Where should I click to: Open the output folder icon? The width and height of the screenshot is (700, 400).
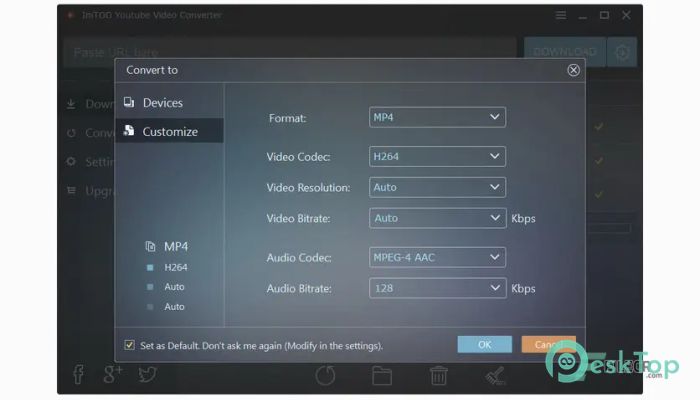(x=382, y=376)
